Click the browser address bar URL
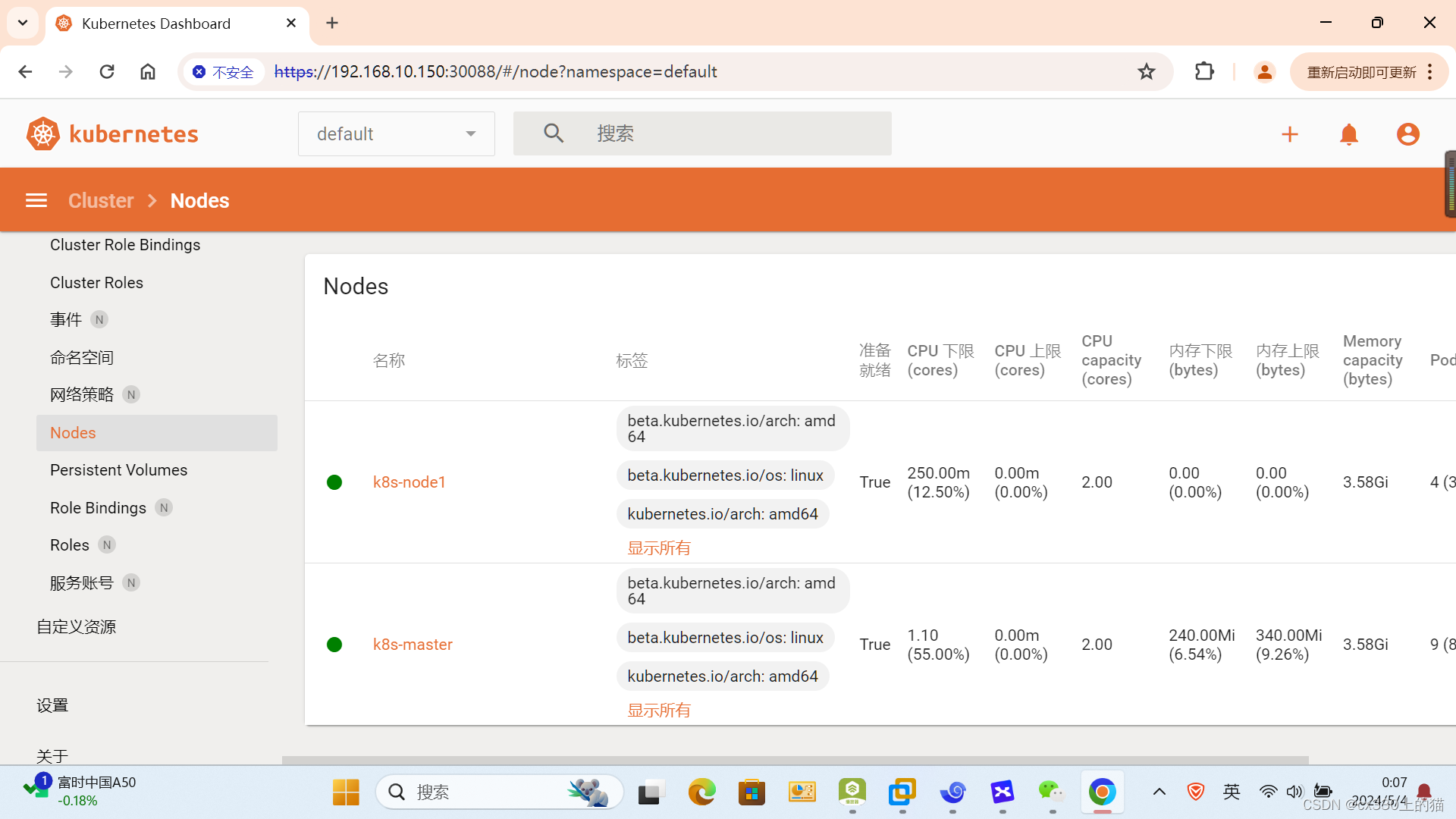 point(496,72)
